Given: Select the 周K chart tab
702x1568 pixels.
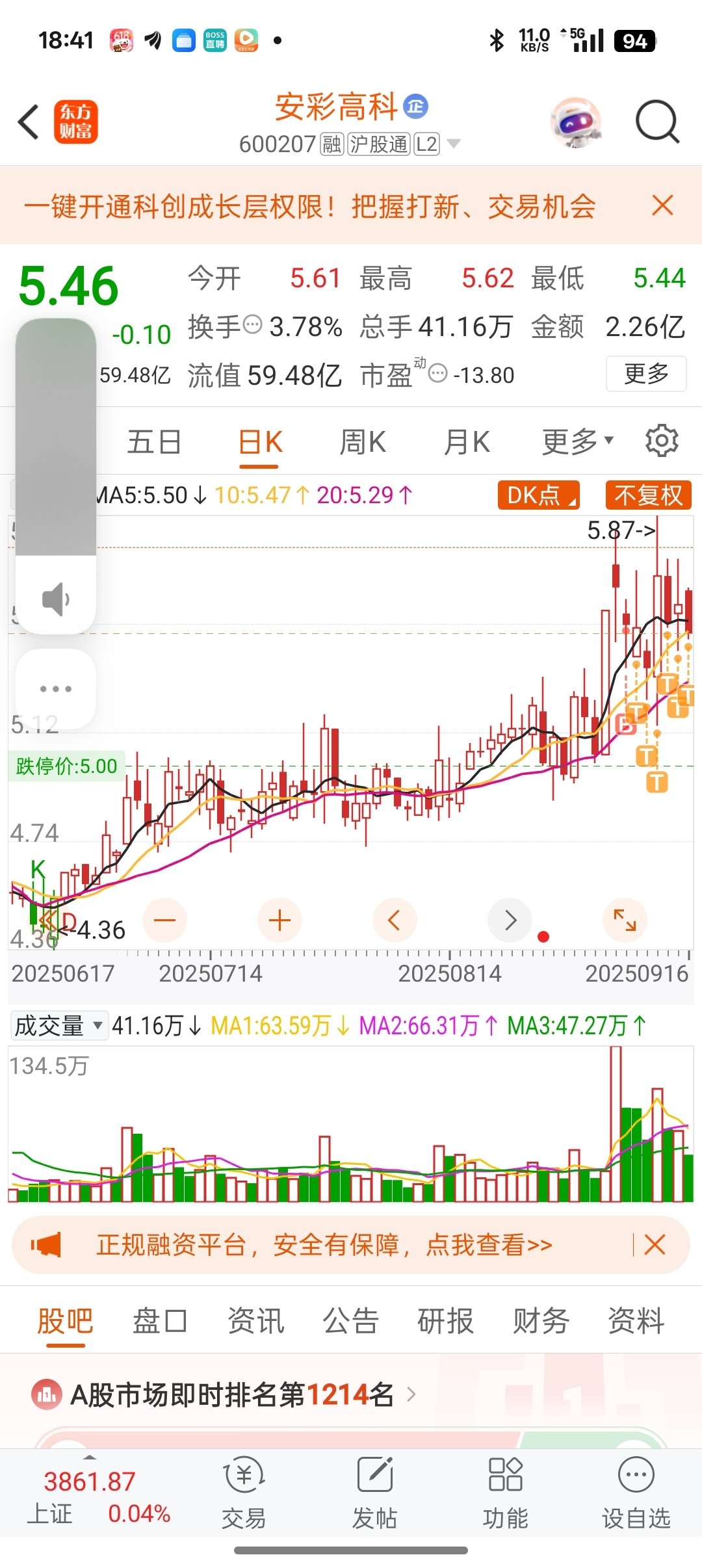Looking at the screenshot, I should click(363, 442).
